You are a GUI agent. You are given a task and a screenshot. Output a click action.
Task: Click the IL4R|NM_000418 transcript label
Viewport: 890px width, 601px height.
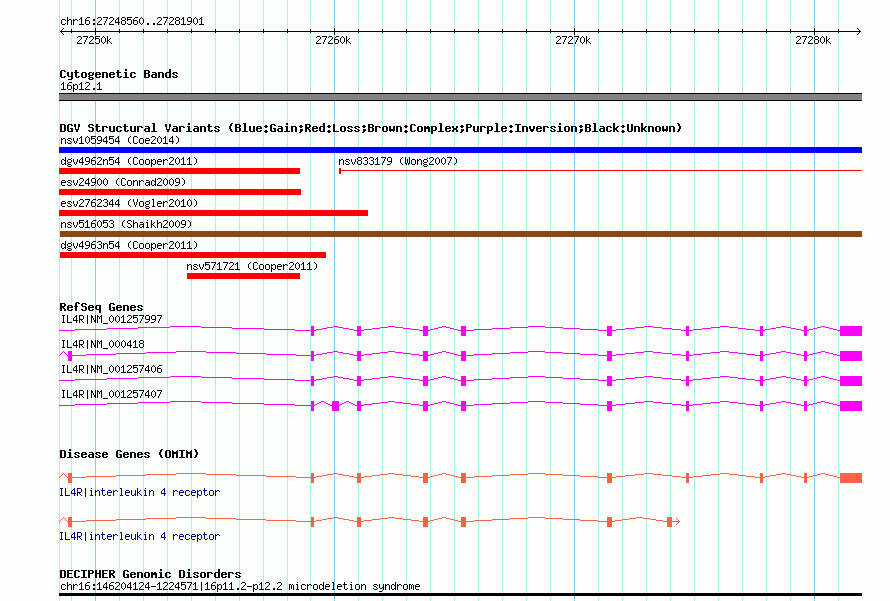pyautogui.click(x=102, y=344)
